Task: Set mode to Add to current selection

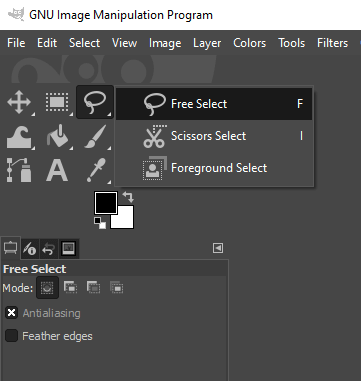Action: pyautogui.click(x=70, y=287)
